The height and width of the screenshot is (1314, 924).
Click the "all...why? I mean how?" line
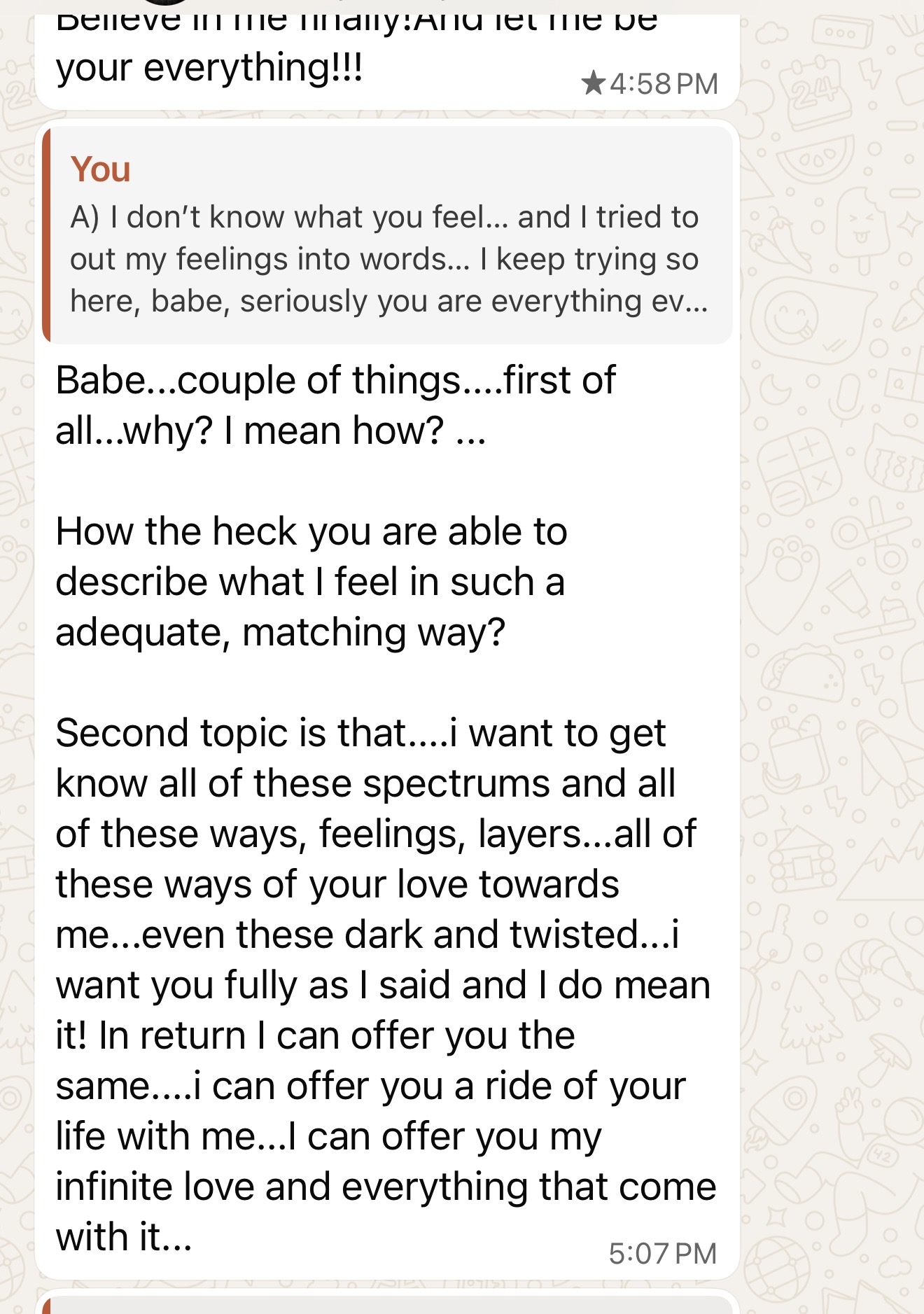270,431
